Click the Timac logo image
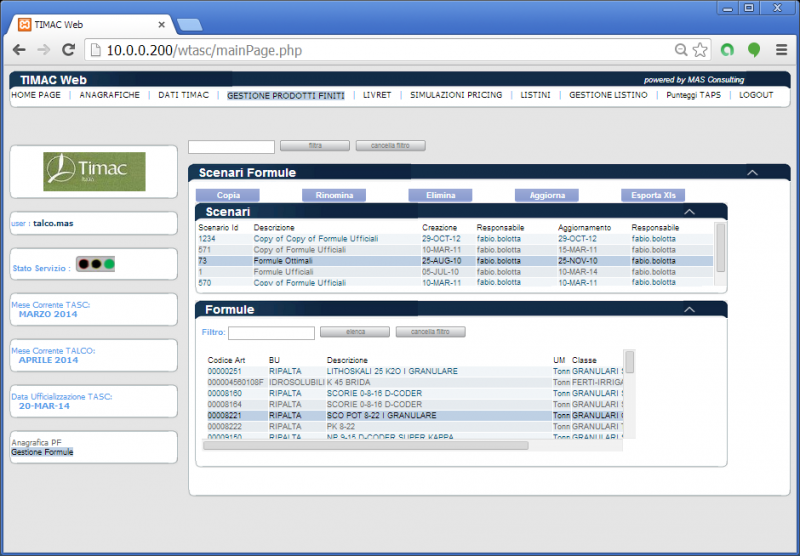The height and width of the screenshot is (556, 800). (94, 172)
